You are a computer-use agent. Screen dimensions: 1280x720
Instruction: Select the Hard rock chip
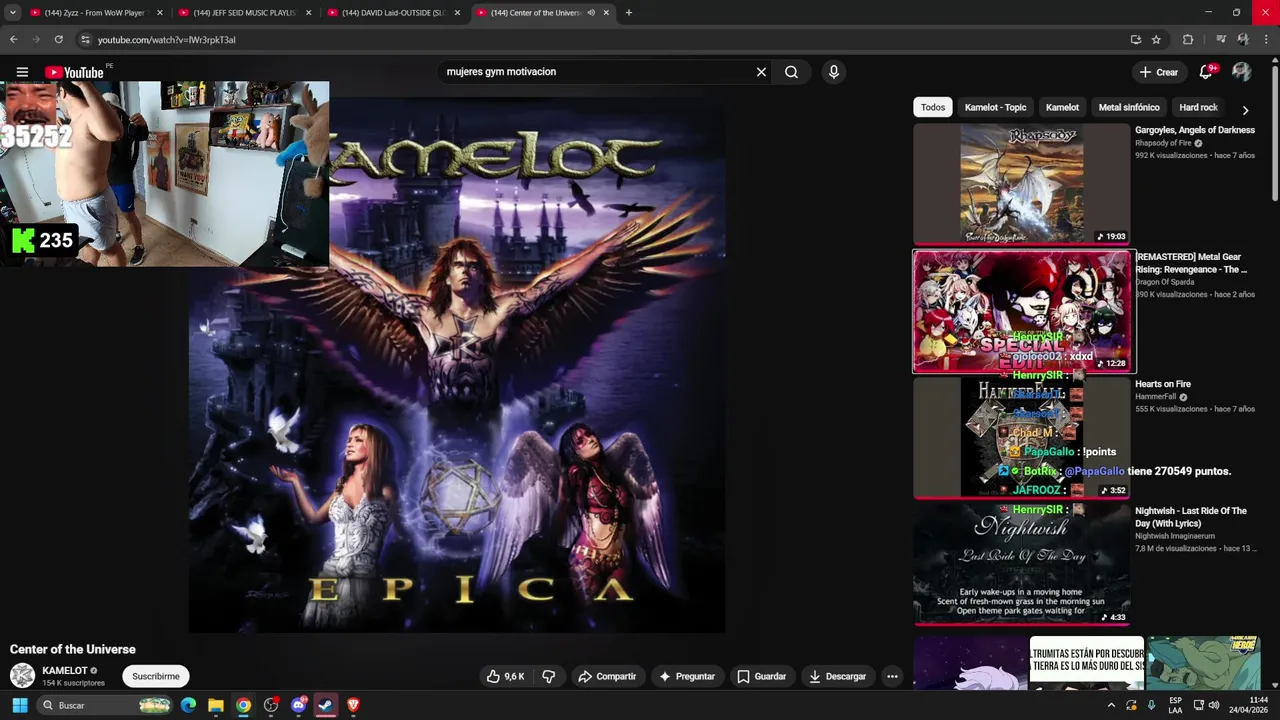click(1198, 107)
